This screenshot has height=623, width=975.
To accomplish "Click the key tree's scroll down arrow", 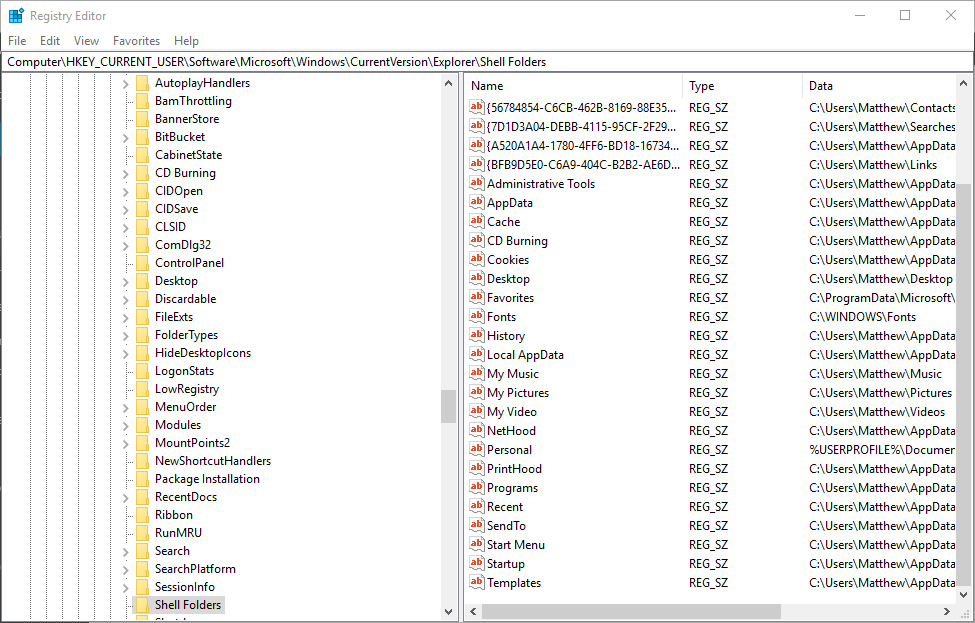I will (x=448, y=611).
